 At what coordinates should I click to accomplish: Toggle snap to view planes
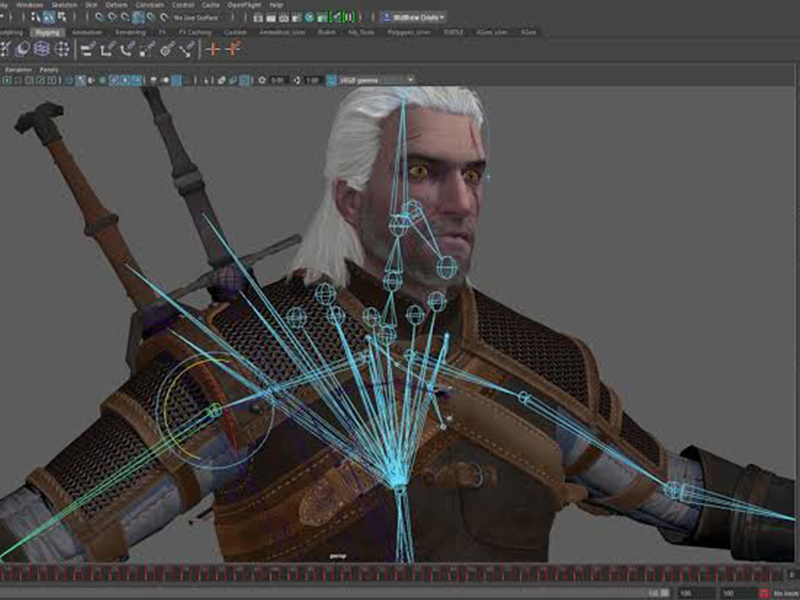151,17
